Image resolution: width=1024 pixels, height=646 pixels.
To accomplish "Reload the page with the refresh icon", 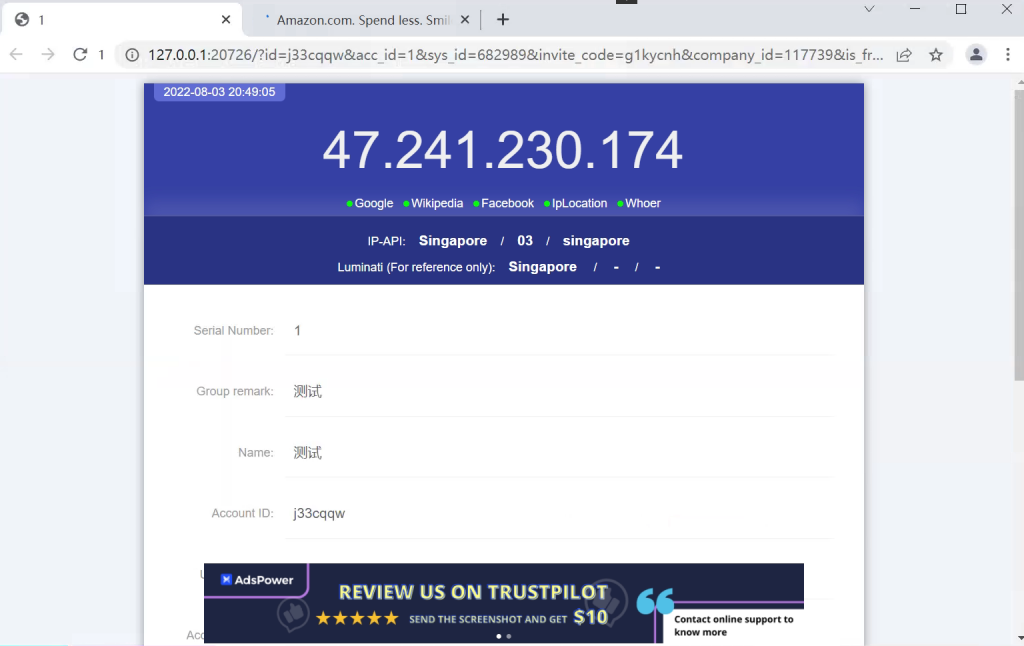I will (x=80, y=55).
